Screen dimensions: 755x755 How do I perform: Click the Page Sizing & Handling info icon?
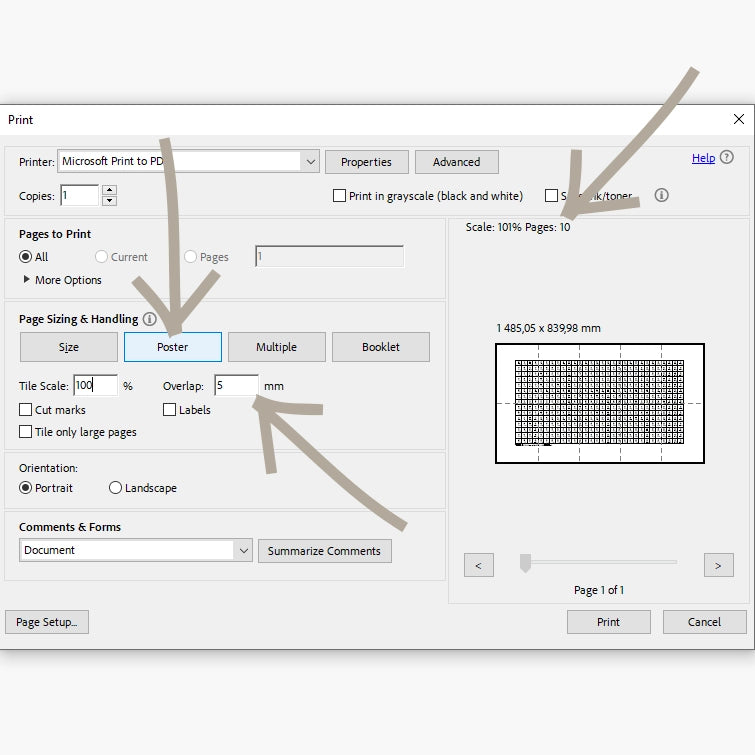click(150, 319)
